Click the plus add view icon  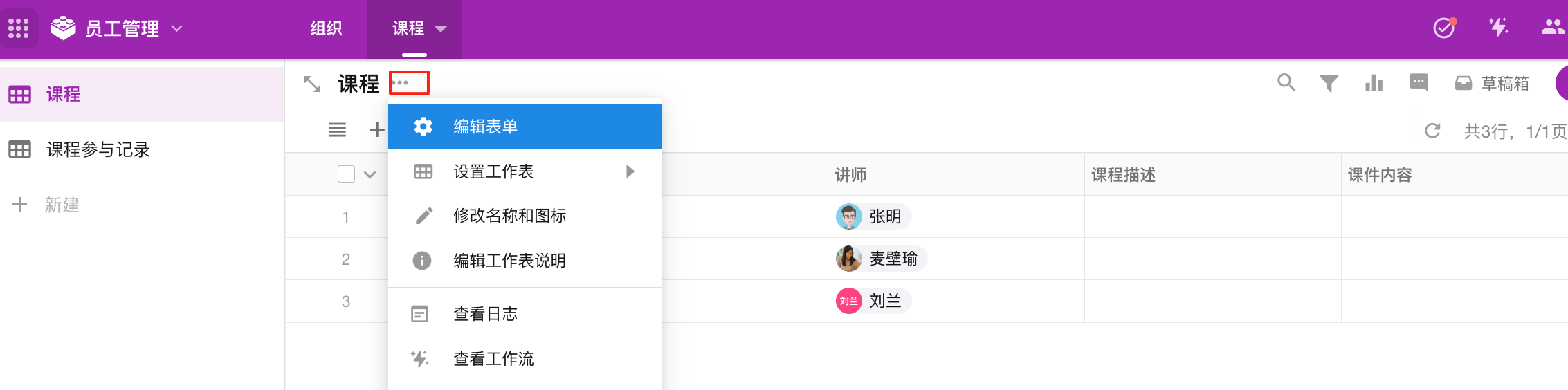point(376,130)
